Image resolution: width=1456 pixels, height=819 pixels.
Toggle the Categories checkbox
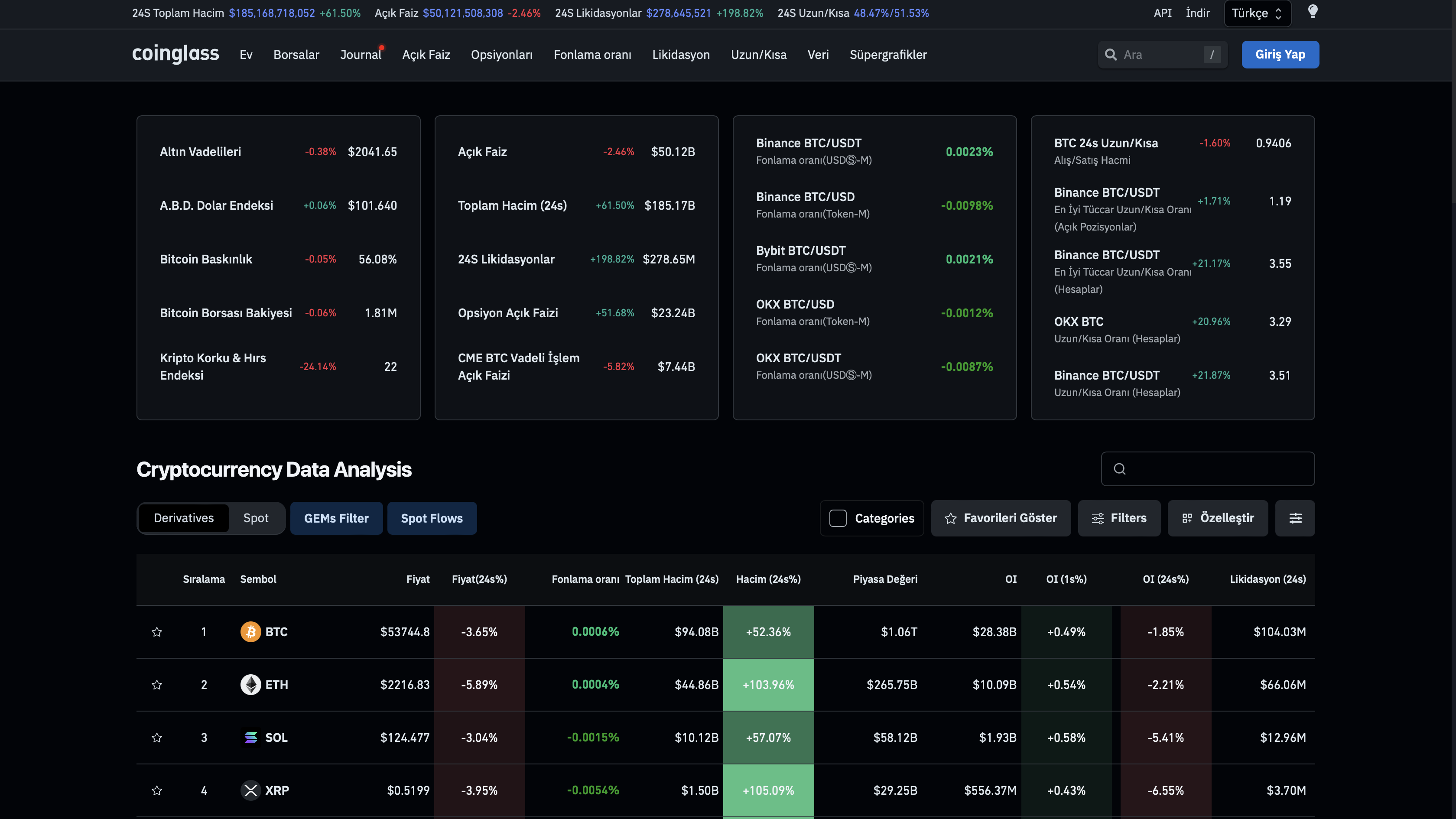pos(838,518)
